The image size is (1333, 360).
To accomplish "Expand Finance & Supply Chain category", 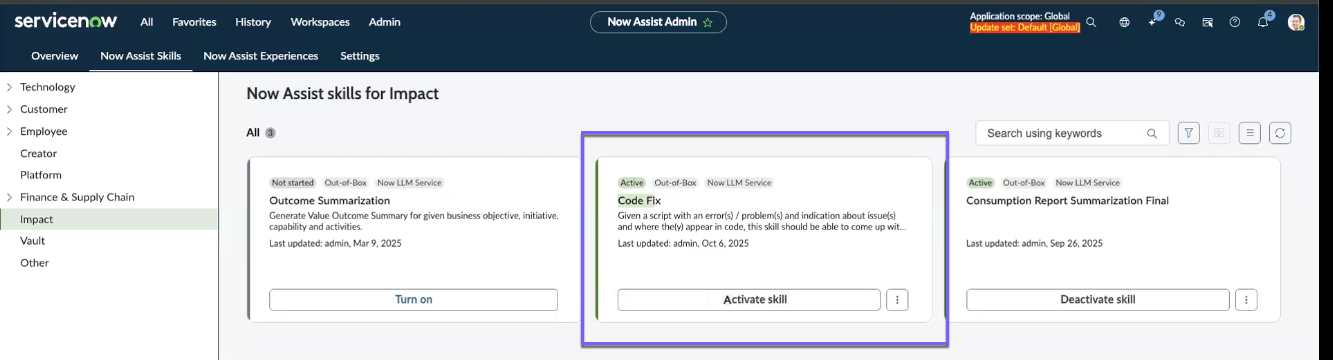I will coord(10,197).
